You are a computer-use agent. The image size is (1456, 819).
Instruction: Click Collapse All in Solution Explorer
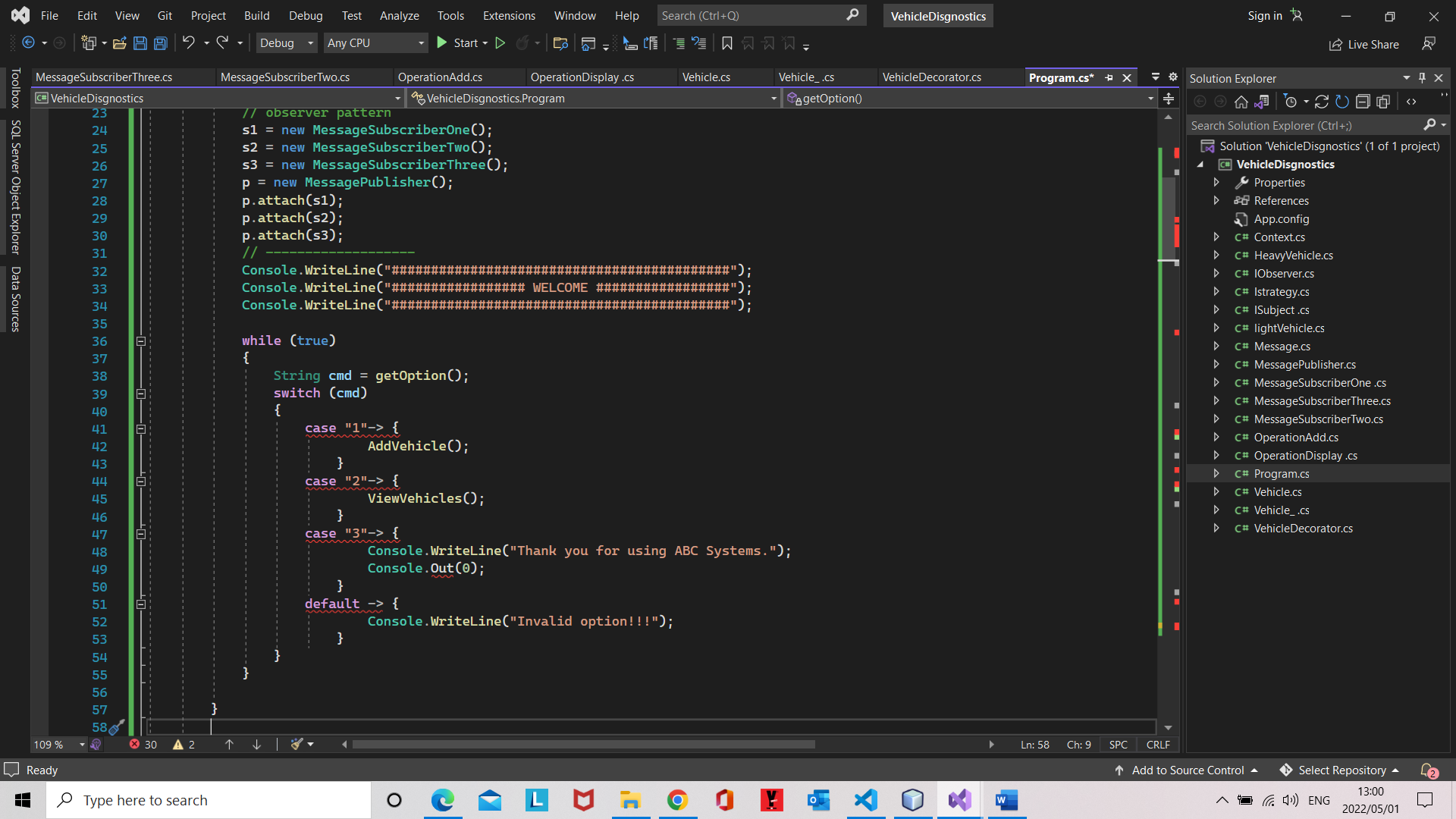[1363, 102]
